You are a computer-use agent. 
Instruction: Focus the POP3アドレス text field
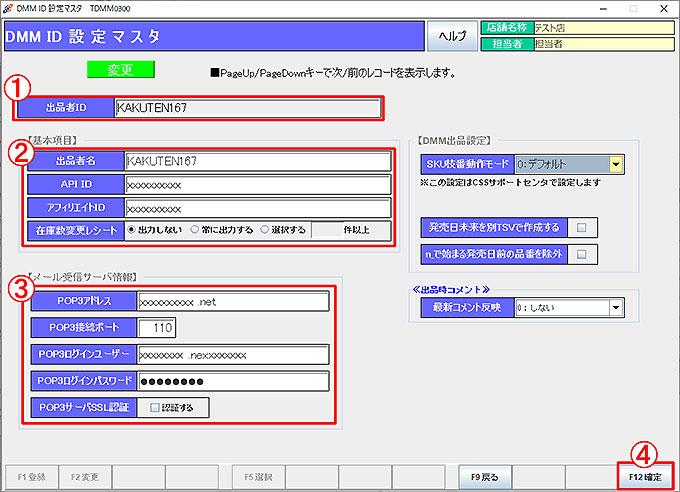point(233,302)
